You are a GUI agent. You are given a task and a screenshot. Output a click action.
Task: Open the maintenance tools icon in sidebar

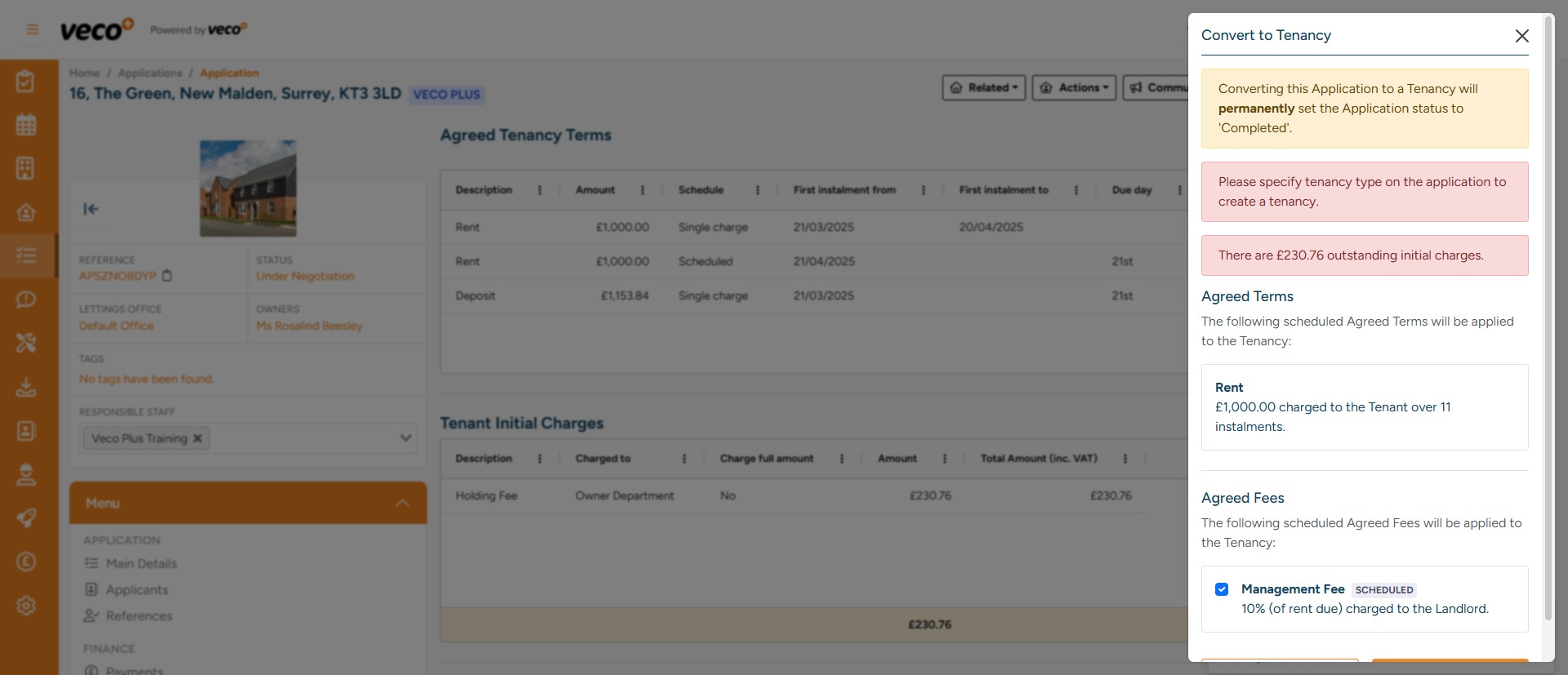(x=26, y=343)
